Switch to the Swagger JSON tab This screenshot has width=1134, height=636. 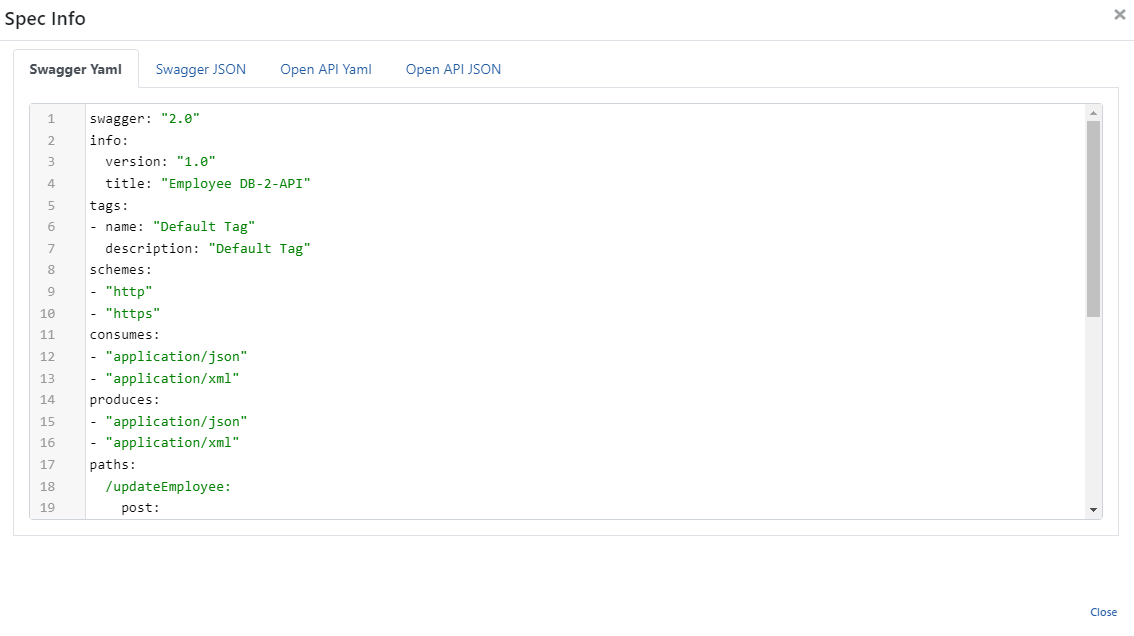[x=200, y=69]
